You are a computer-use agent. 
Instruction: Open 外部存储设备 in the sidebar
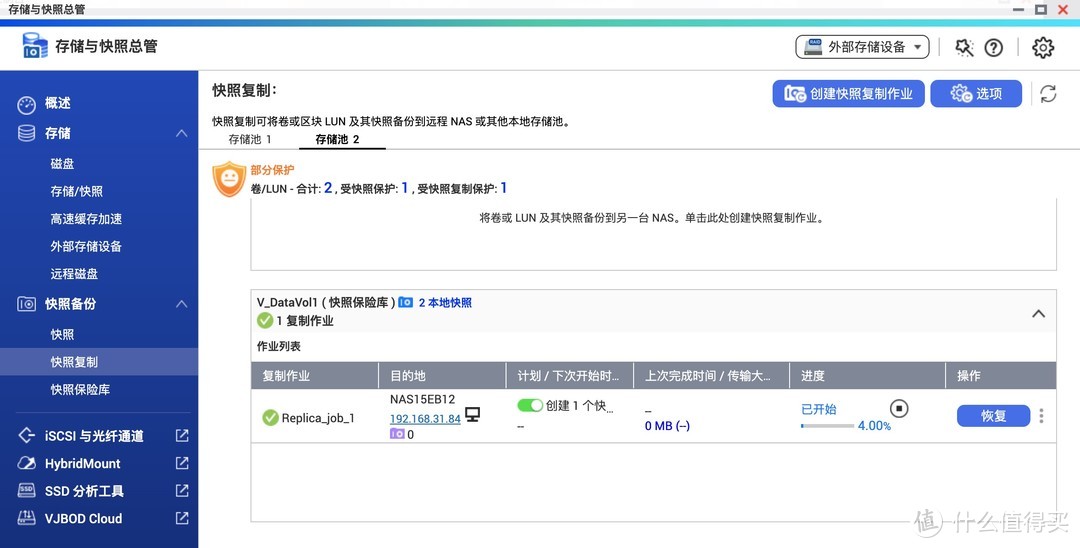[86, 246]
